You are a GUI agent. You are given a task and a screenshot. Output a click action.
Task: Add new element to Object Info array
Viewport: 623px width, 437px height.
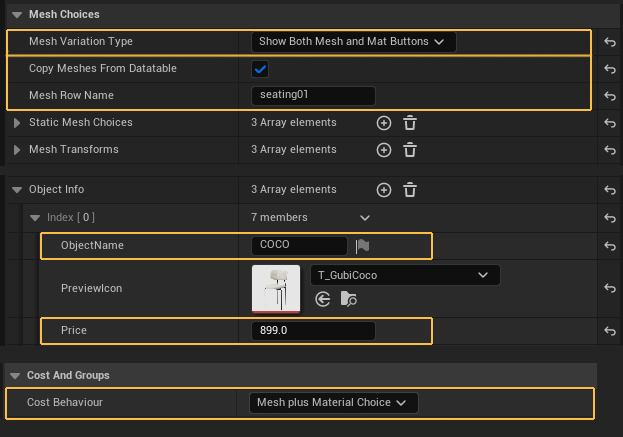tap(383, 190)
